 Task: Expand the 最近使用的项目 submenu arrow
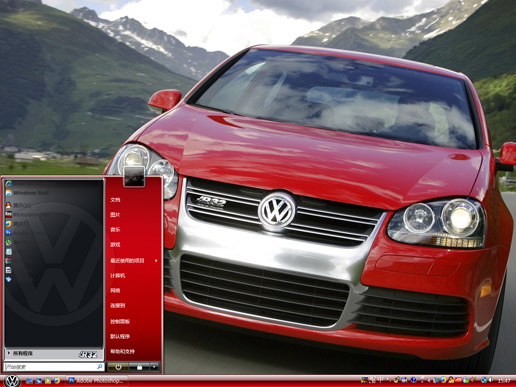[x=156, y=260]
